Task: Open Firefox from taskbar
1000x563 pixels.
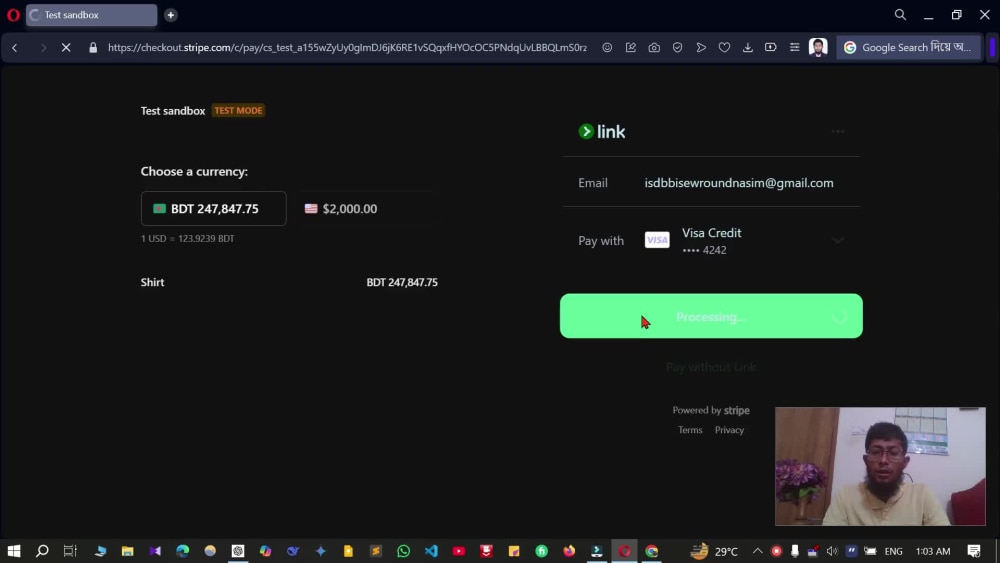Action: [x=569, y=551]
